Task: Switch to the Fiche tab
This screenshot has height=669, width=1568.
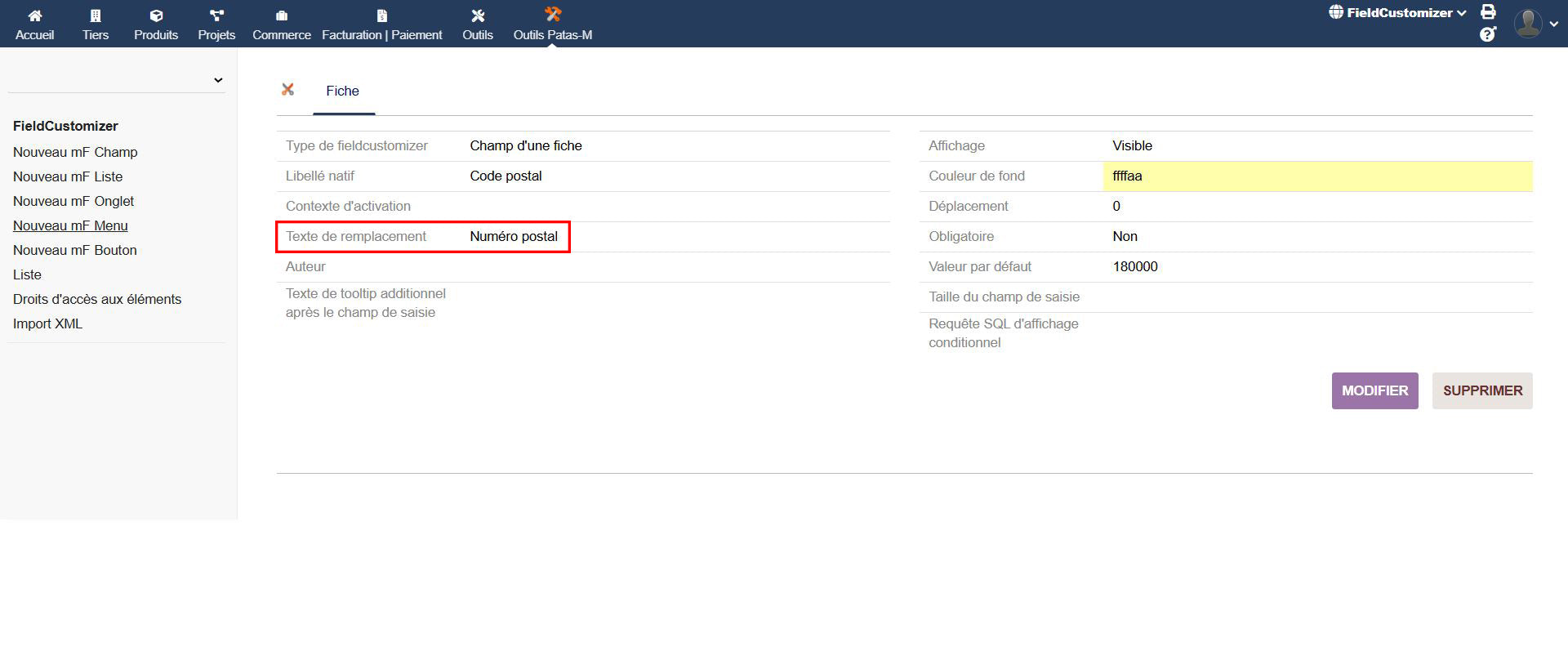Action: click(x=342, y=91)
